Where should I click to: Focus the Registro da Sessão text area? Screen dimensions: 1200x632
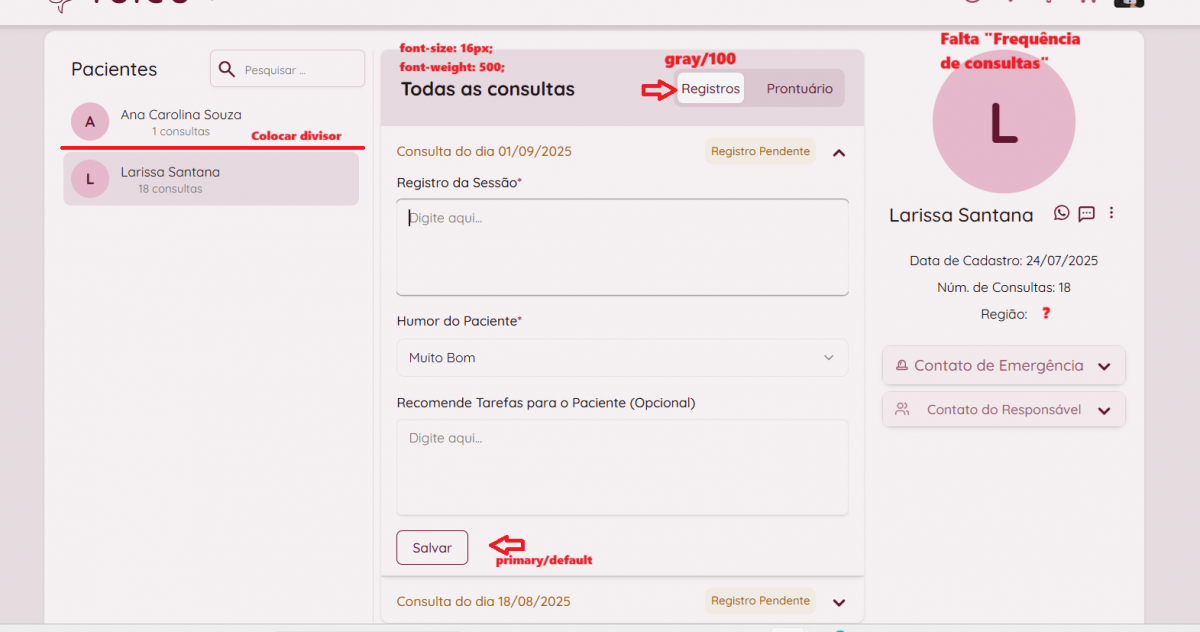coord(622,247)
